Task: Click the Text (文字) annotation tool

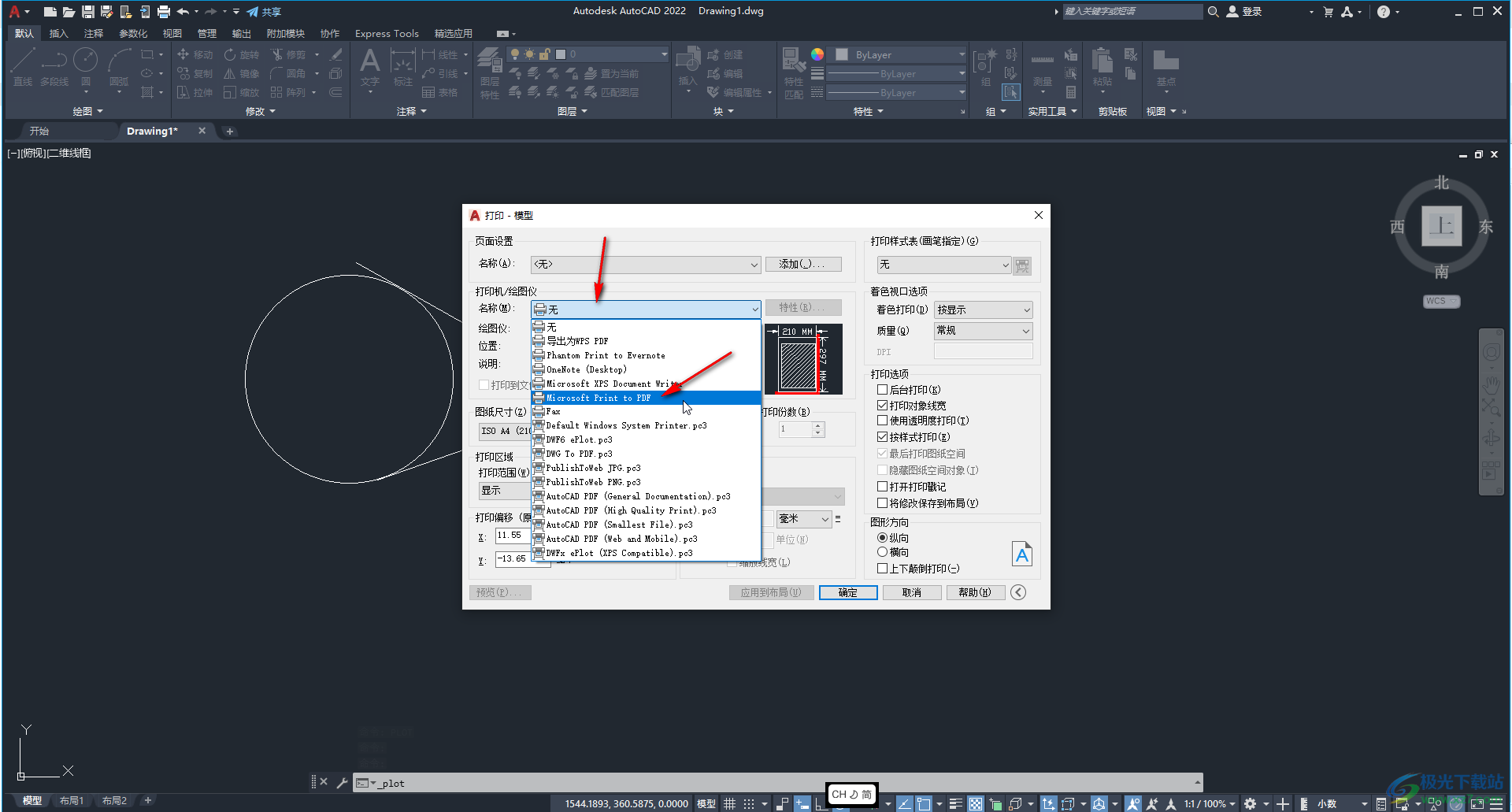Action: (x=370, y=68)
